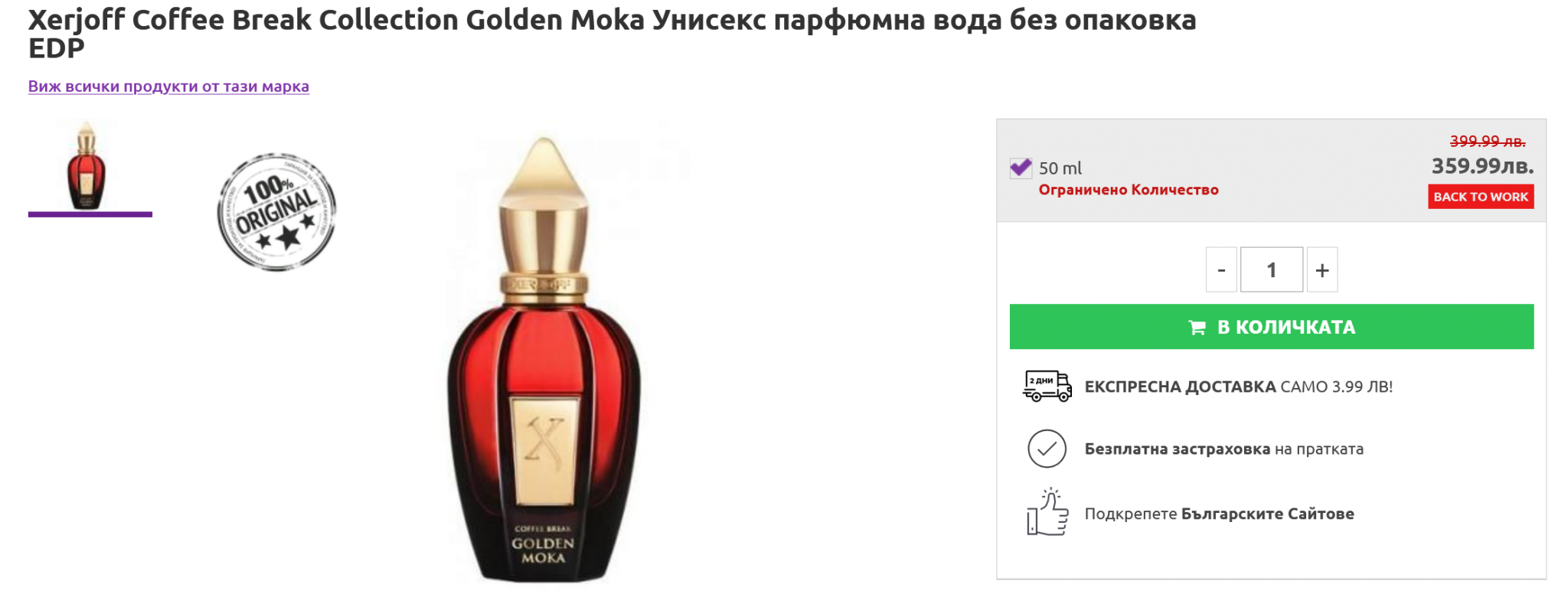1568x594 pixels.
Task: Click the crossed-out 399.99 лв. old price
Action: pos(1487,142)
